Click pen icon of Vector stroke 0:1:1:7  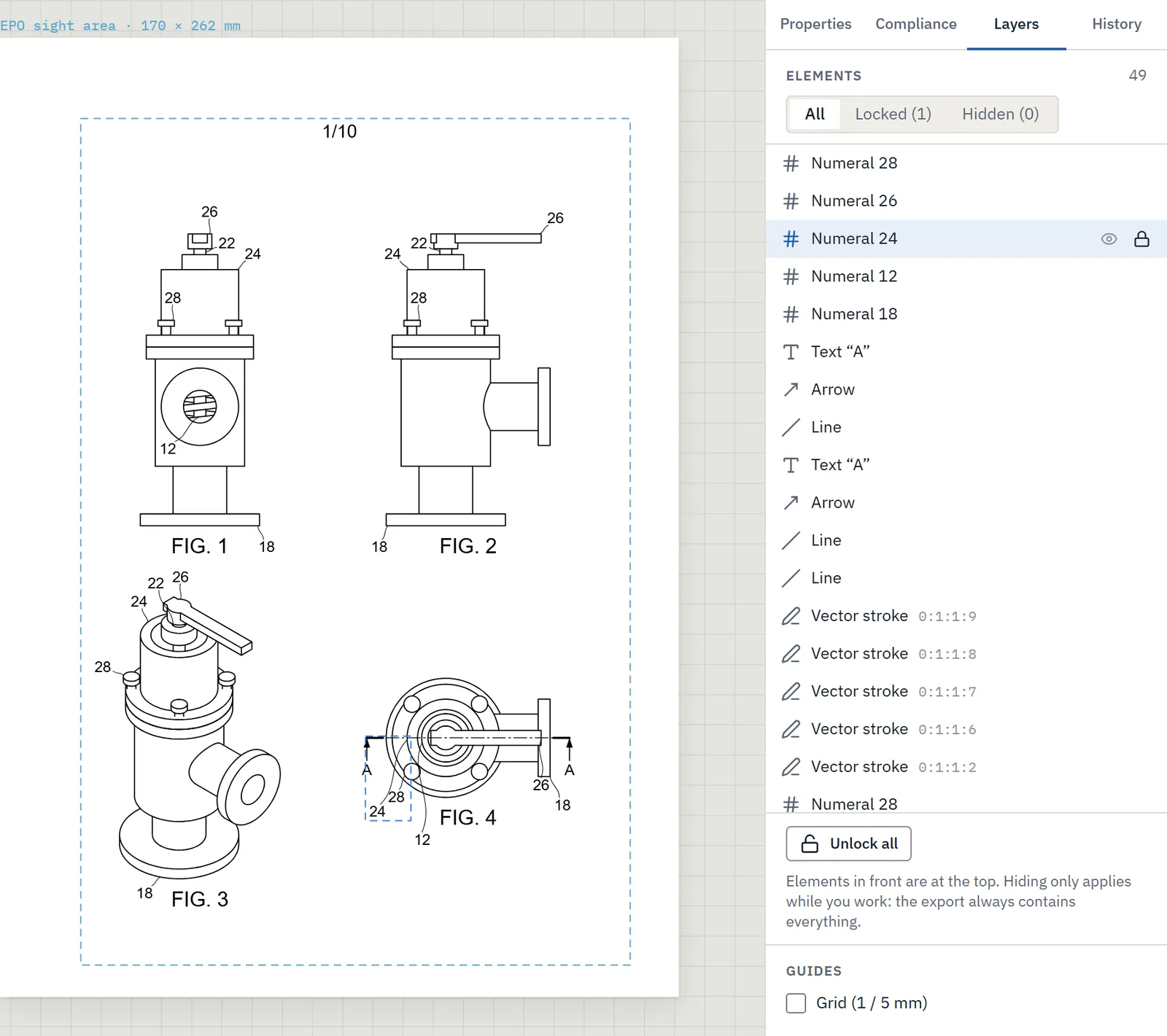pos(791,692)
